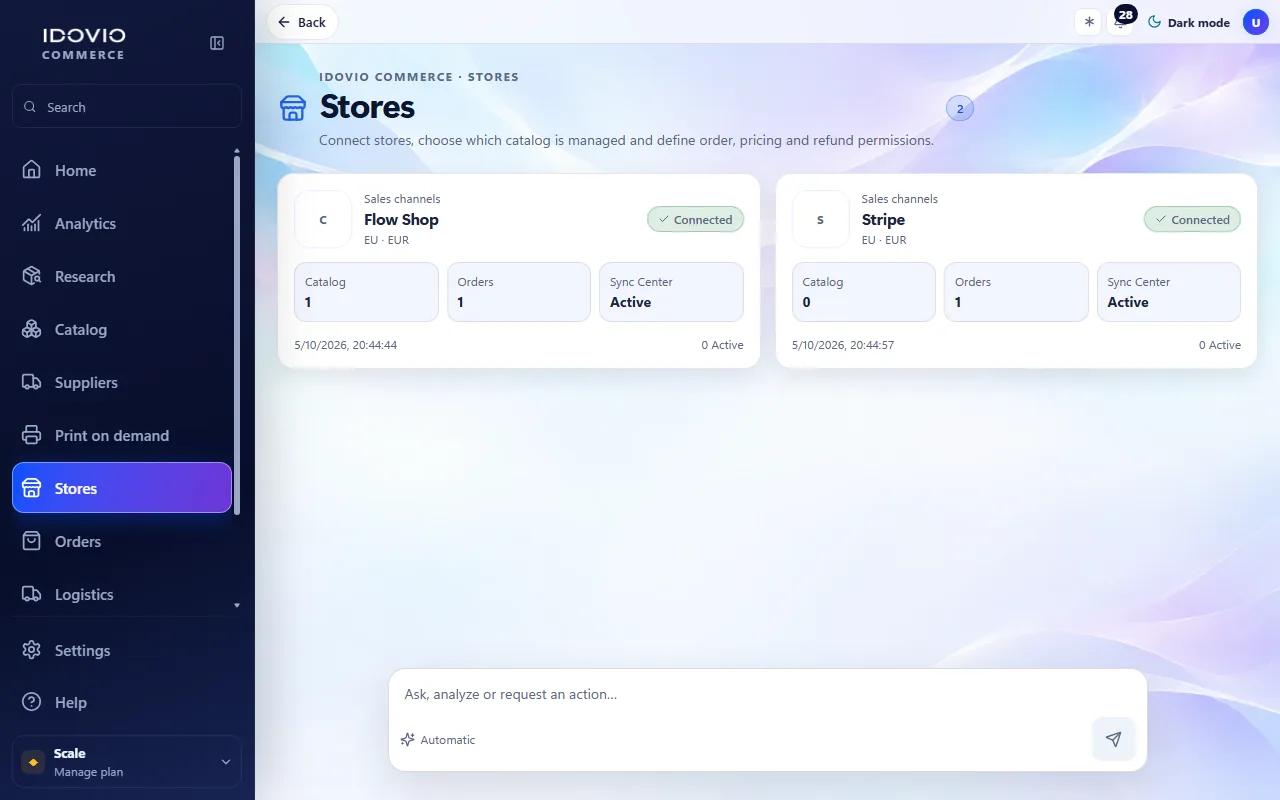Expand the Scale plan chevron
Image resolution: width=1280 pixels, height=800 pixels.
click(225, 762)
